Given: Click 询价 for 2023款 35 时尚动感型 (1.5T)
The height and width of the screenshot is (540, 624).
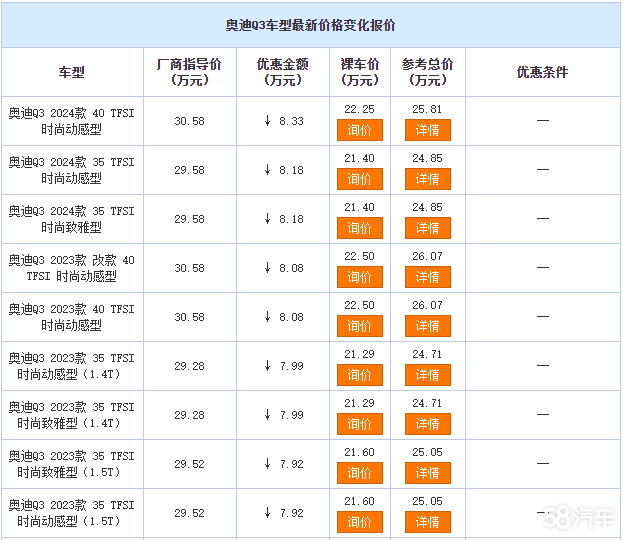Looking at the screenshot, I should 360,522.
